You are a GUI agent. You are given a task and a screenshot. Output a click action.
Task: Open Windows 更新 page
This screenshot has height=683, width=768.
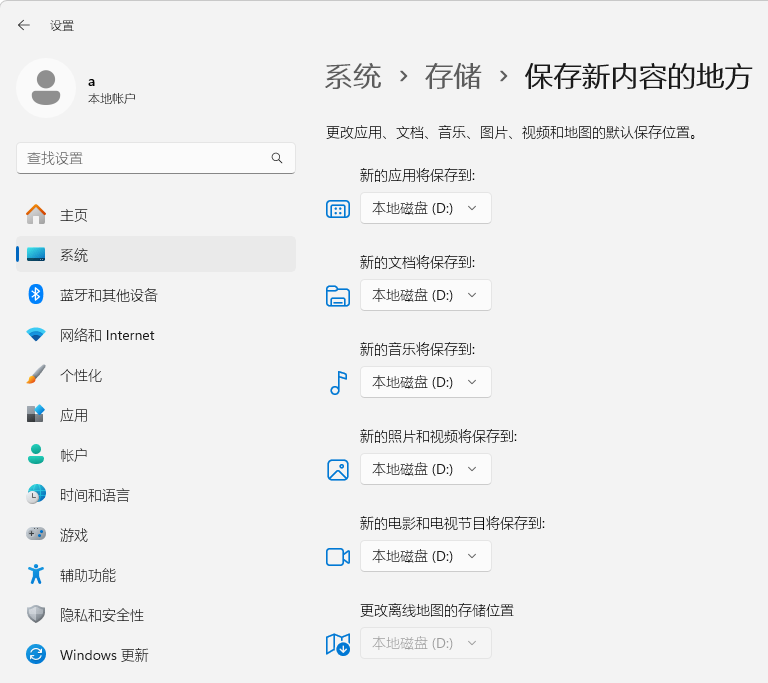pyautogui.click(x=156, y=655)
